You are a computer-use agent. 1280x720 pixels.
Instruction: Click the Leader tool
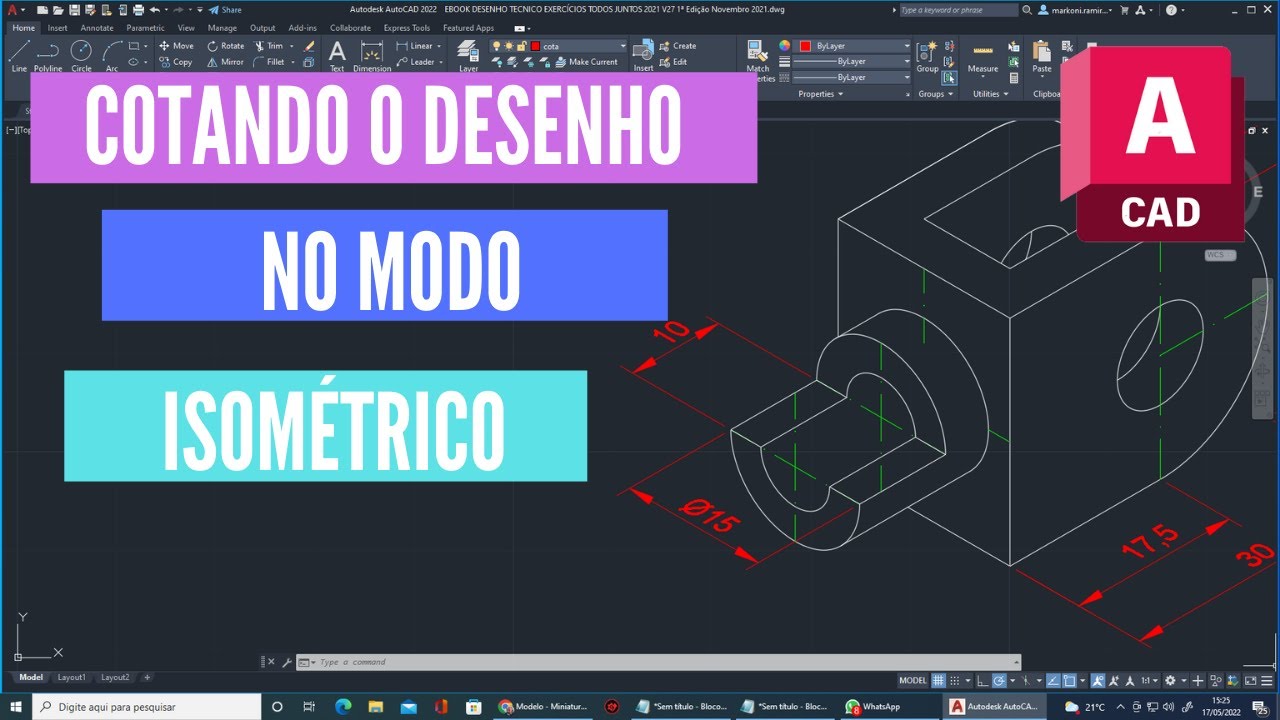click(416, 62)
